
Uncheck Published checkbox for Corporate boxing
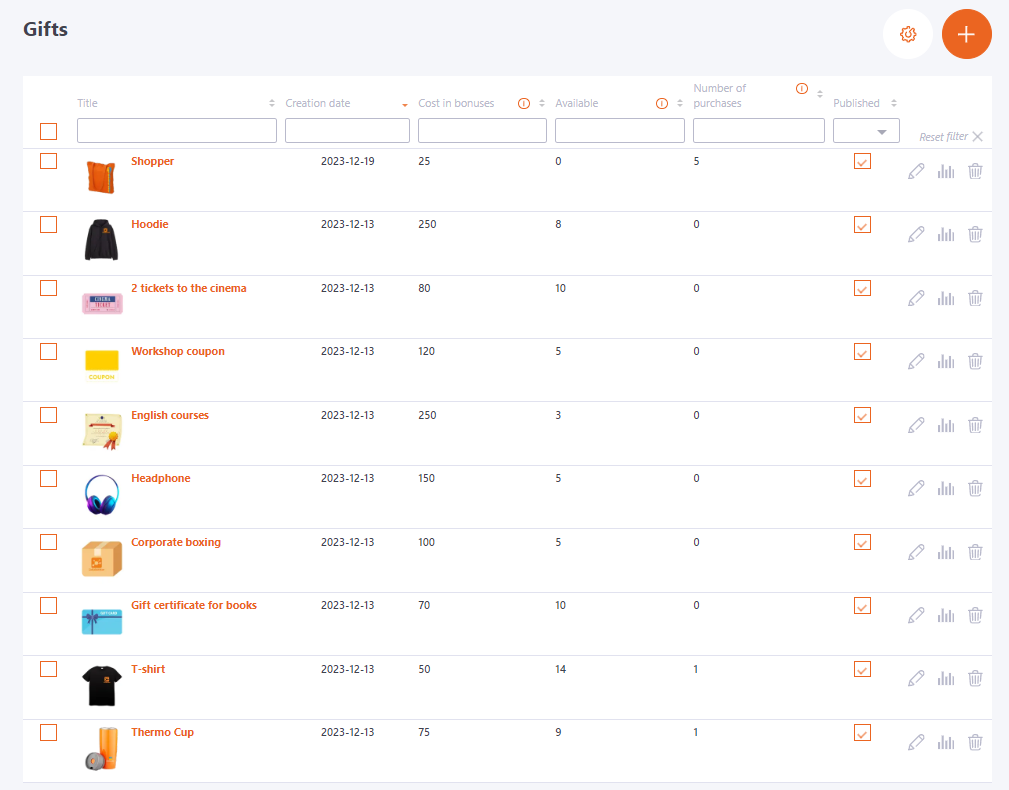point(862,542)
